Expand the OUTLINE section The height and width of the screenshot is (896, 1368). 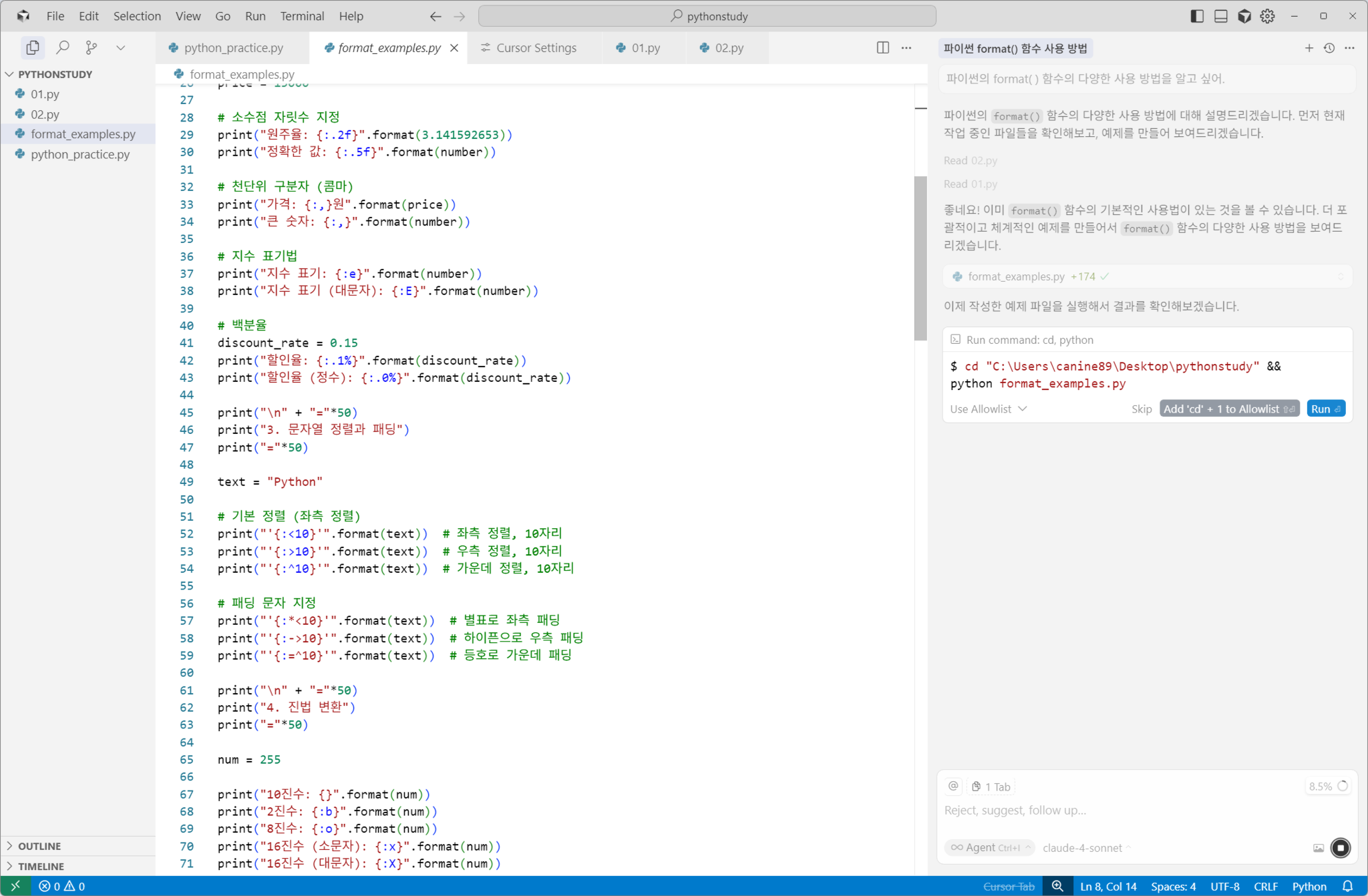click(79, 846)
